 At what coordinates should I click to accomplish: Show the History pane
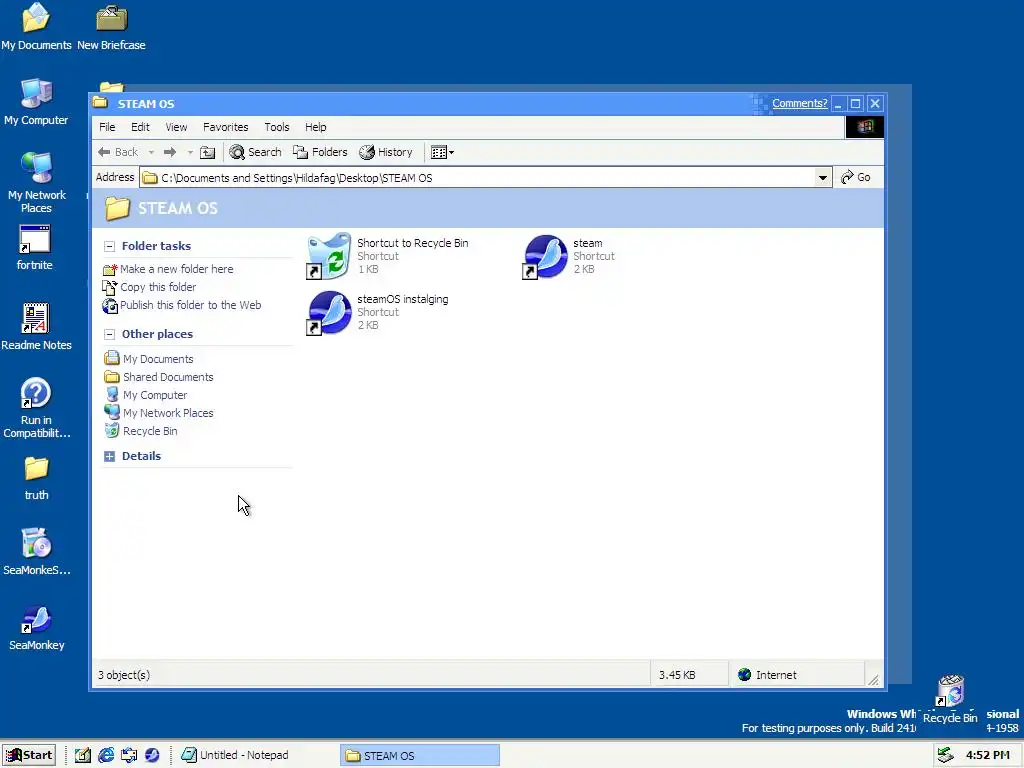[x=386, y=152]
